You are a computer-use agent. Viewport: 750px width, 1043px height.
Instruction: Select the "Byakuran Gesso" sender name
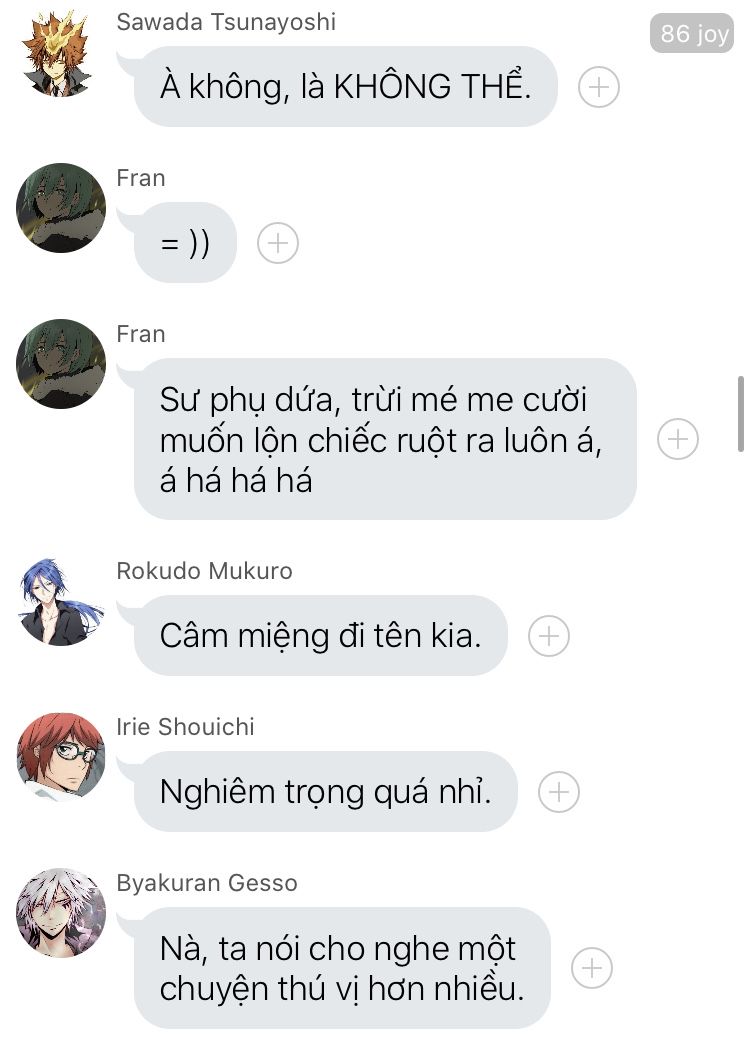point(207,883)
